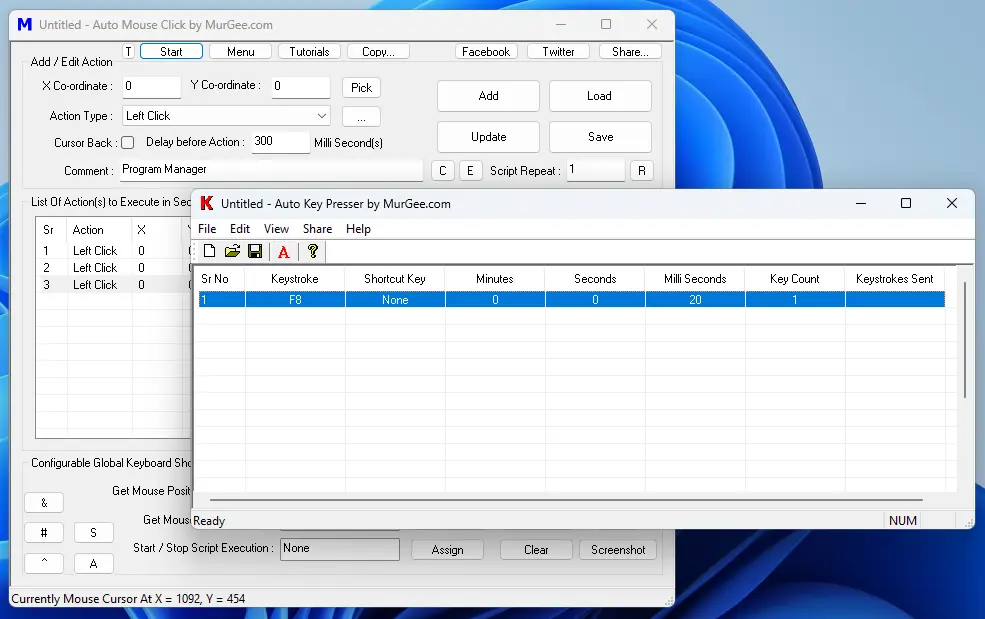Viewport: 985px width, 619px height.
Task: Click the Share... button
Action: coord(630,52)
